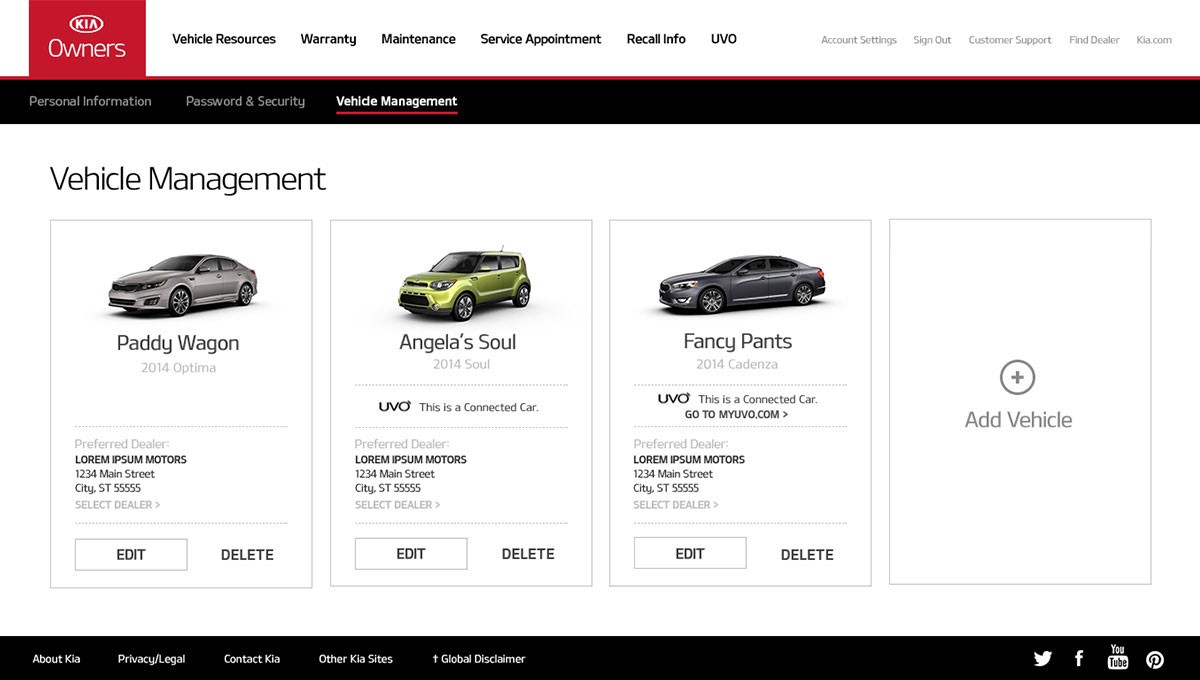The height and width of the screenshot is (680, 1200).
Task: Open the Vehicle Resources menu
Action: (224, 39)
